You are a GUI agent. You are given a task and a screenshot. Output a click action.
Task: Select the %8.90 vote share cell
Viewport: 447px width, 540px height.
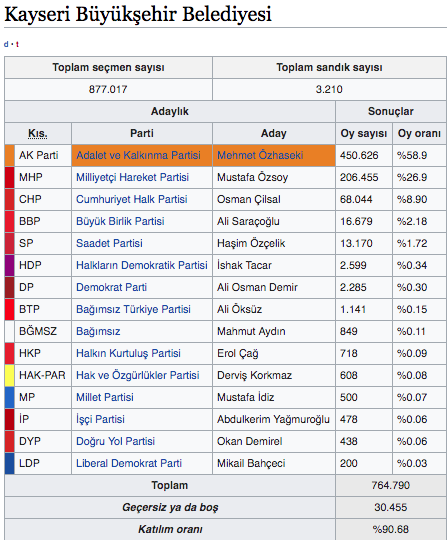pyautogui.click(x=419, y=199)
